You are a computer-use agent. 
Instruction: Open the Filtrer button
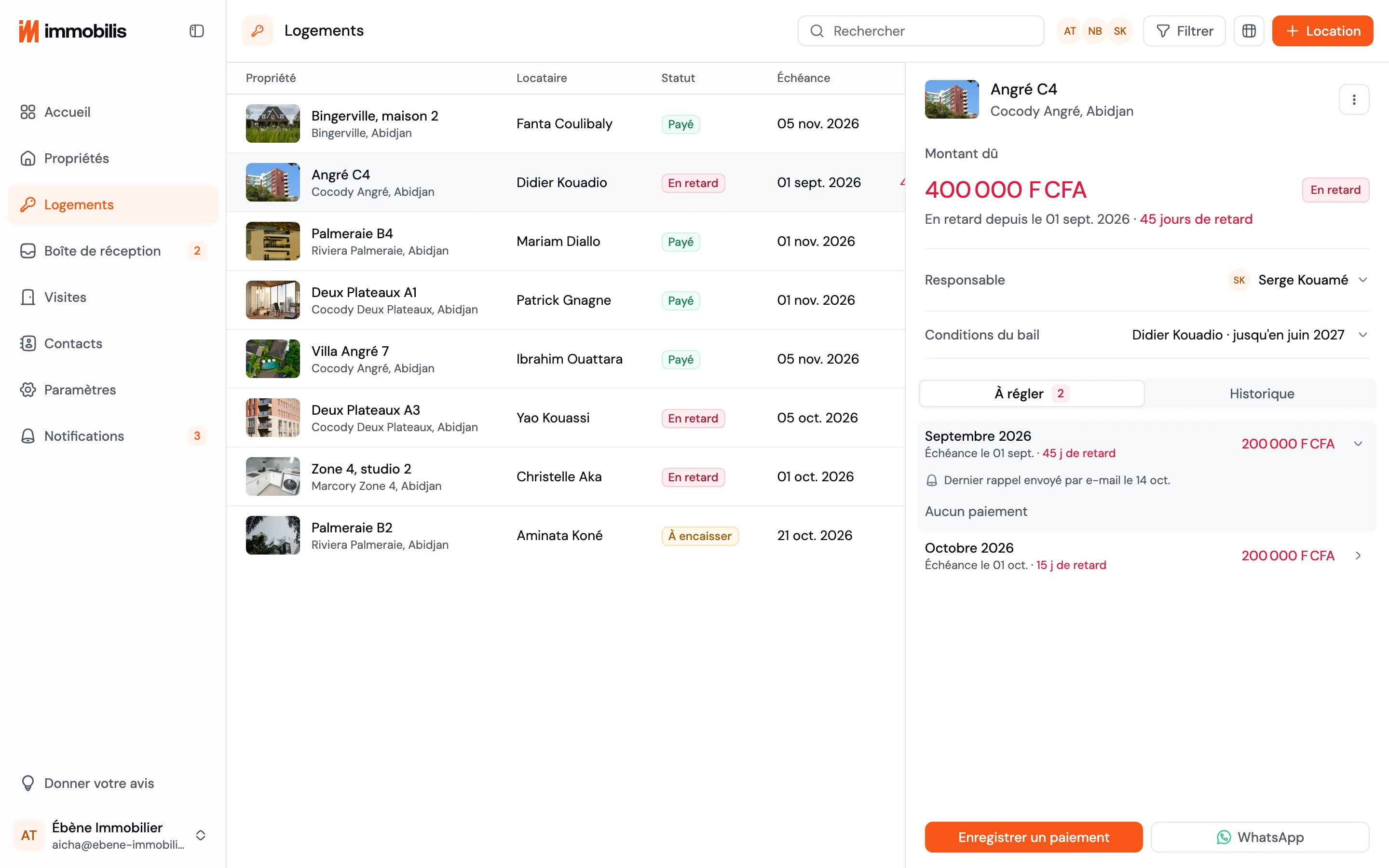(1184, 31)
